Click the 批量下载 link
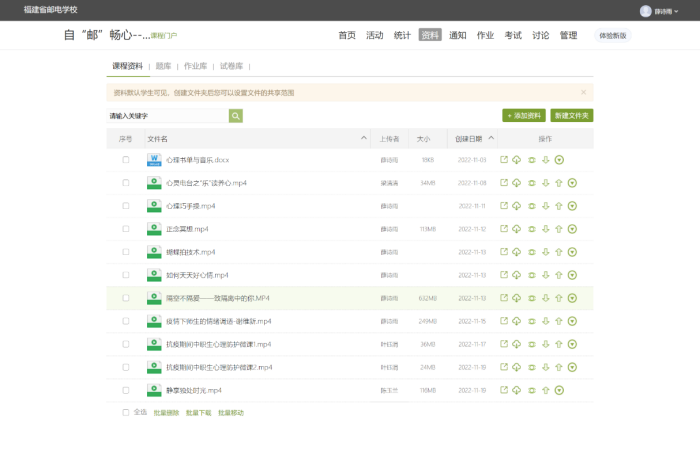 [x=198, y=412]
